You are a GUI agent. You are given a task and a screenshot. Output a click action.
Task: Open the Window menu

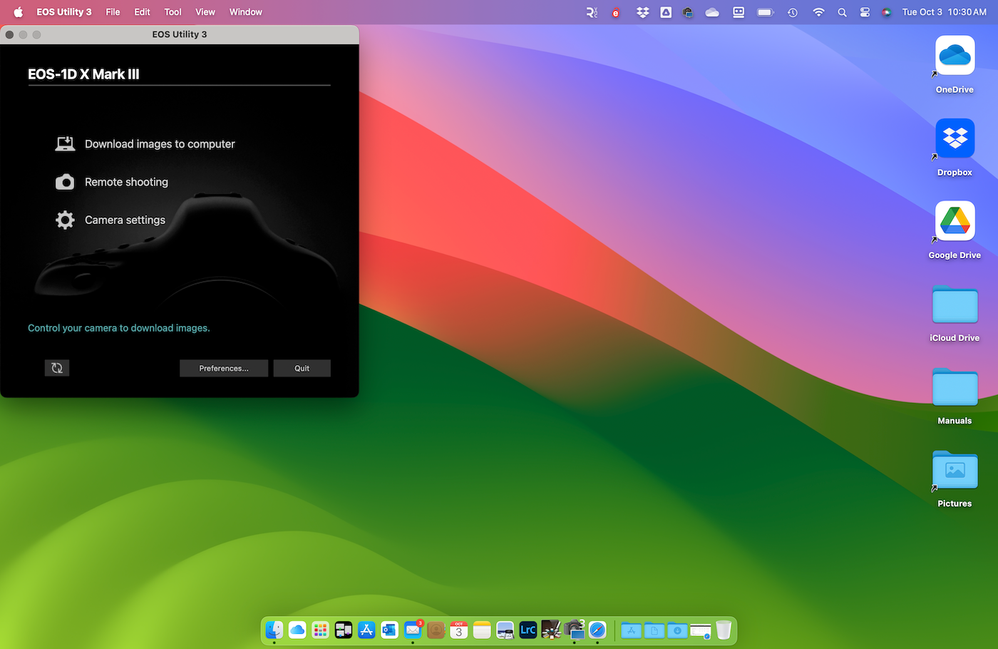pos(245,12)
